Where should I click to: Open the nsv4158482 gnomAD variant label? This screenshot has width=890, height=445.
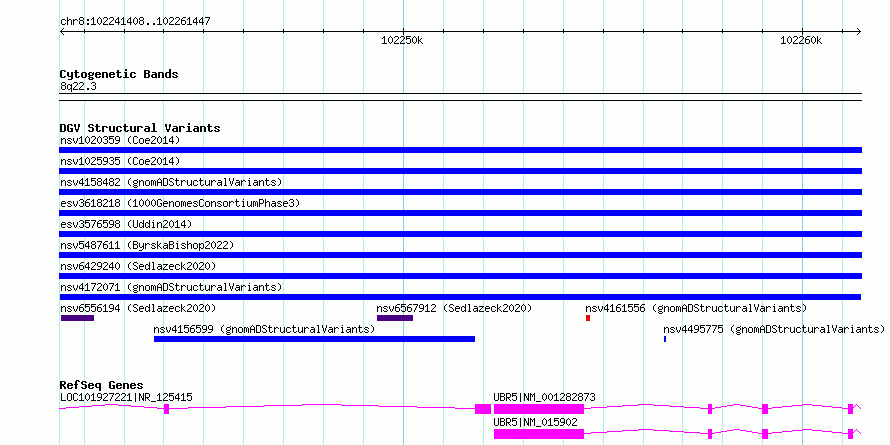171,182
